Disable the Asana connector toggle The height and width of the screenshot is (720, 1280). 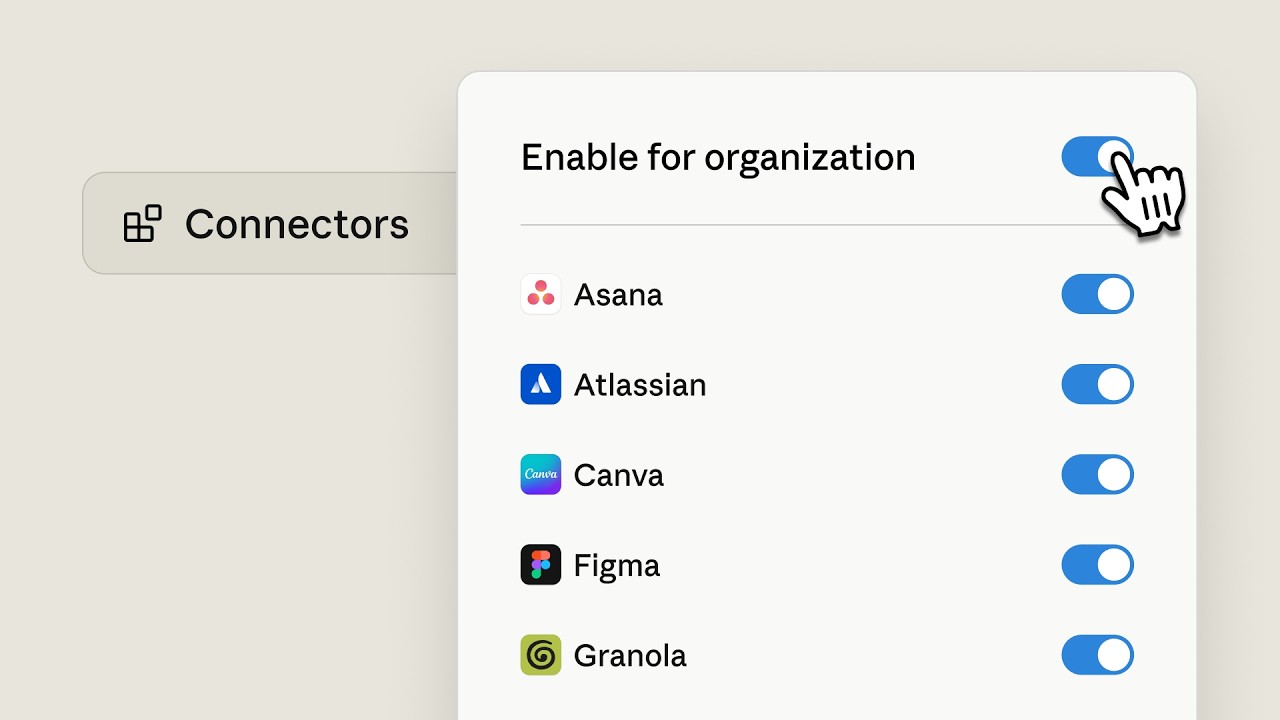1097,295
